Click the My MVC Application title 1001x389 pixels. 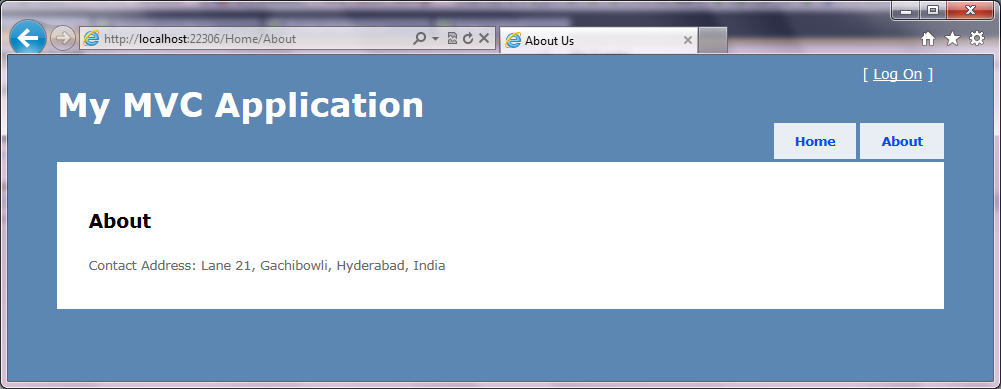[x=241, y=105]
